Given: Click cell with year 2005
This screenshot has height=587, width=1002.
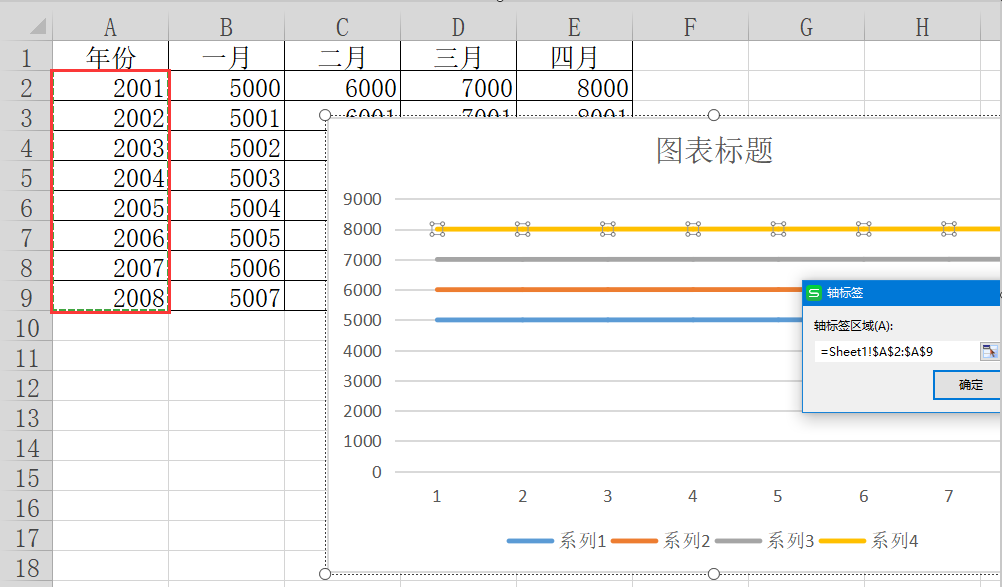Looking at the screenshot, I should click(111, 208).
